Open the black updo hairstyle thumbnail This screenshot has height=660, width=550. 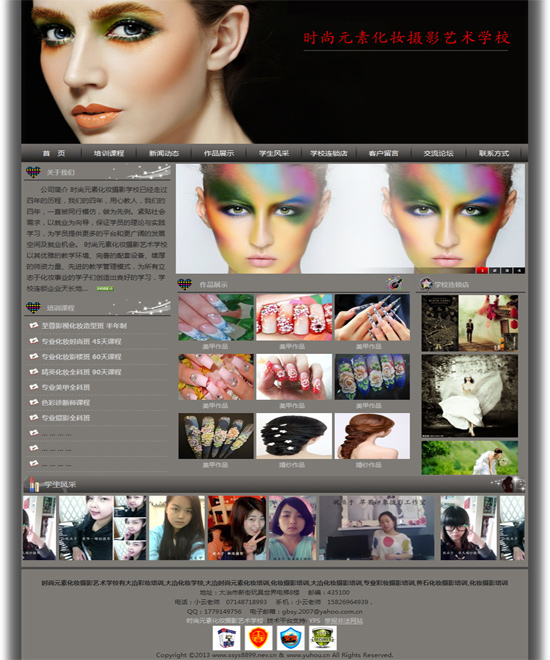pyautogui.click(x=294, y=436)
